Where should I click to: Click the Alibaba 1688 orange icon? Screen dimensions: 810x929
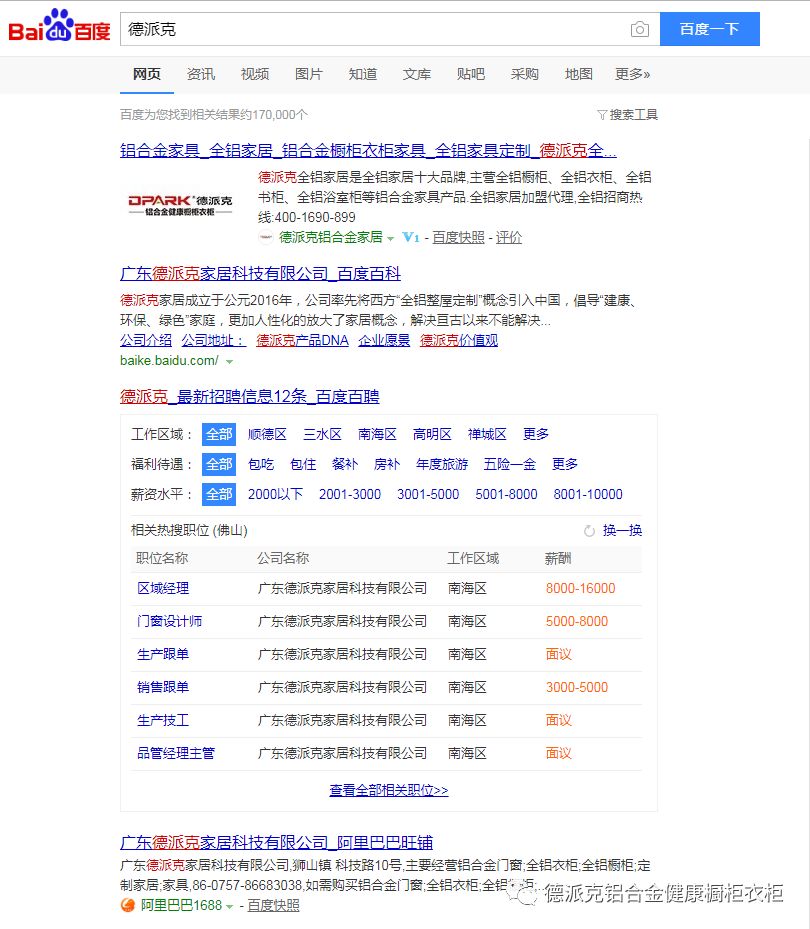pyautogui.click(x=127, y=905)
